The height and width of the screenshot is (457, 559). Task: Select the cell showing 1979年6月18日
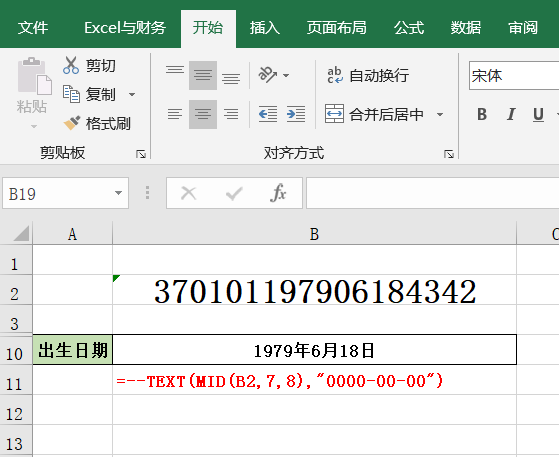[314, 350]
